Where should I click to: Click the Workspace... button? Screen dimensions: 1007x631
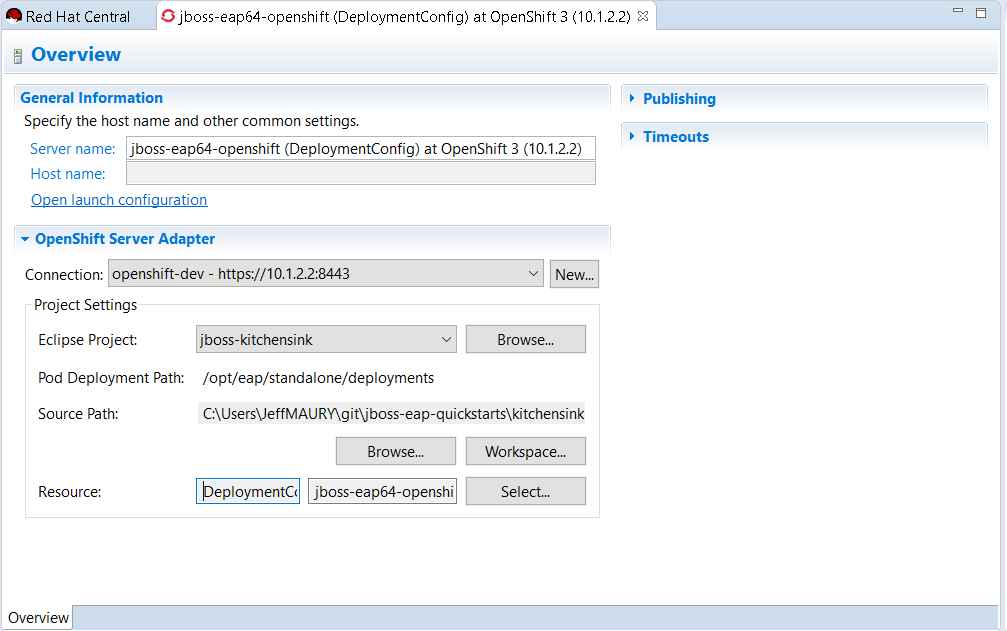coord(525,452)
